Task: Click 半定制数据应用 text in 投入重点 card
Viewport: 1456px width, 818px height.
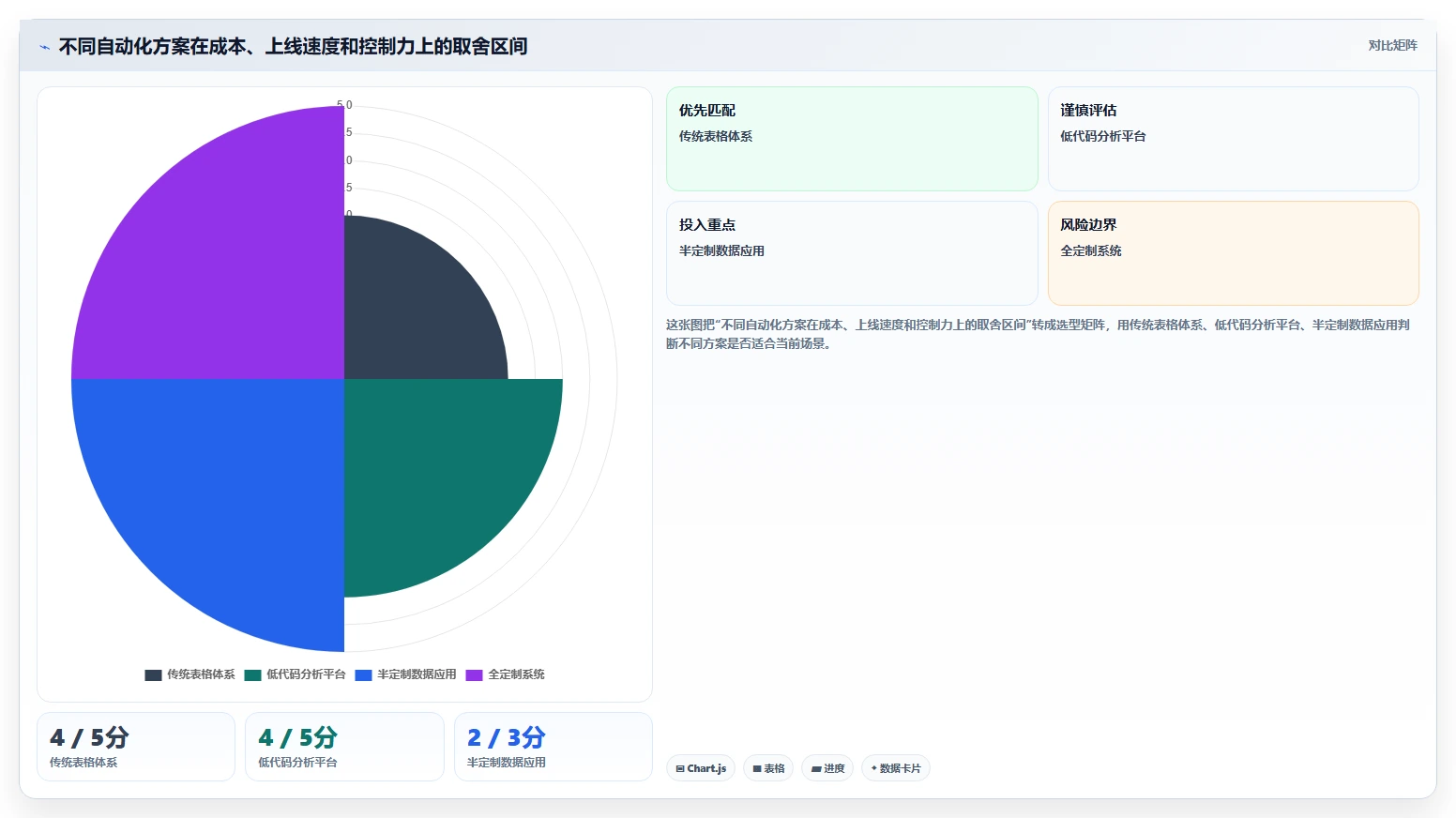Action: coord(721,250)
